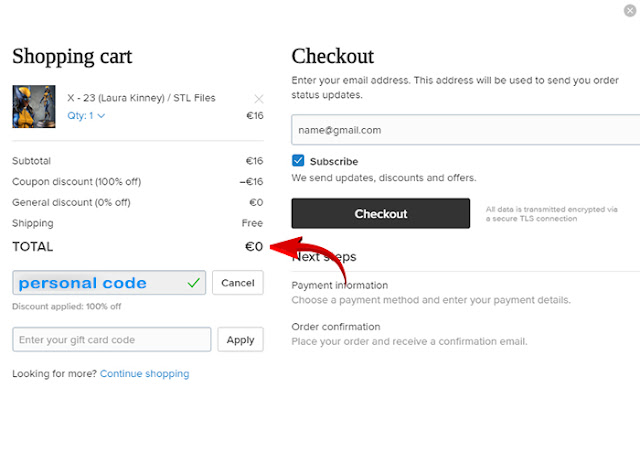Open the X - 23 (Laura Kinney) product title

tap(141, 98)
